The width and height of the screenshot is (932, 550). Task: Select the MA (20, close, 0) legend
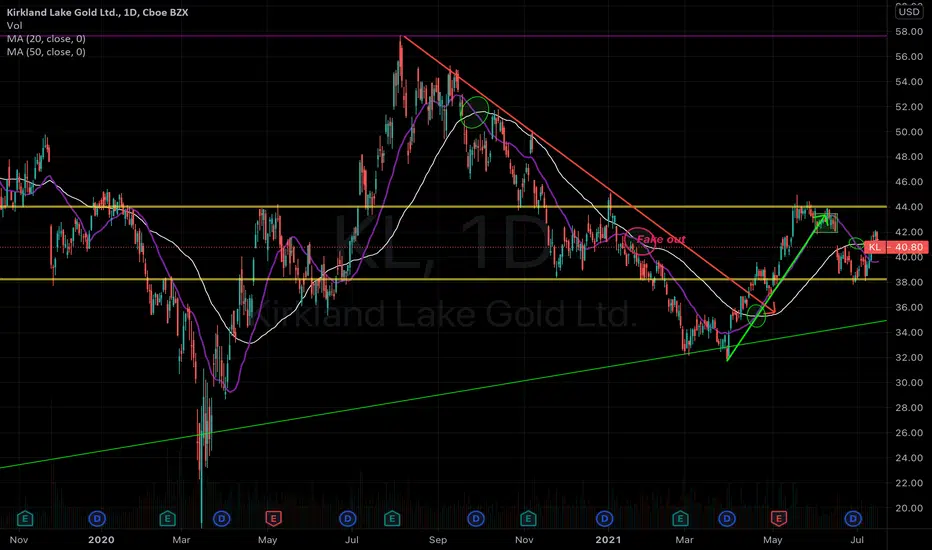coord(46,39)
